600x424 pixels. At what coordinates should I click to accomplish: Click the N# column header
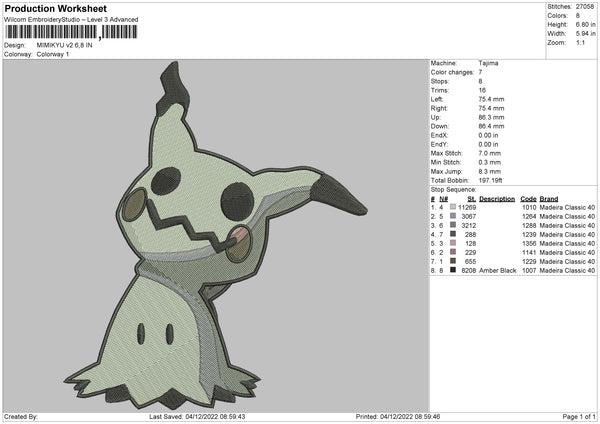tap(443, 199)
